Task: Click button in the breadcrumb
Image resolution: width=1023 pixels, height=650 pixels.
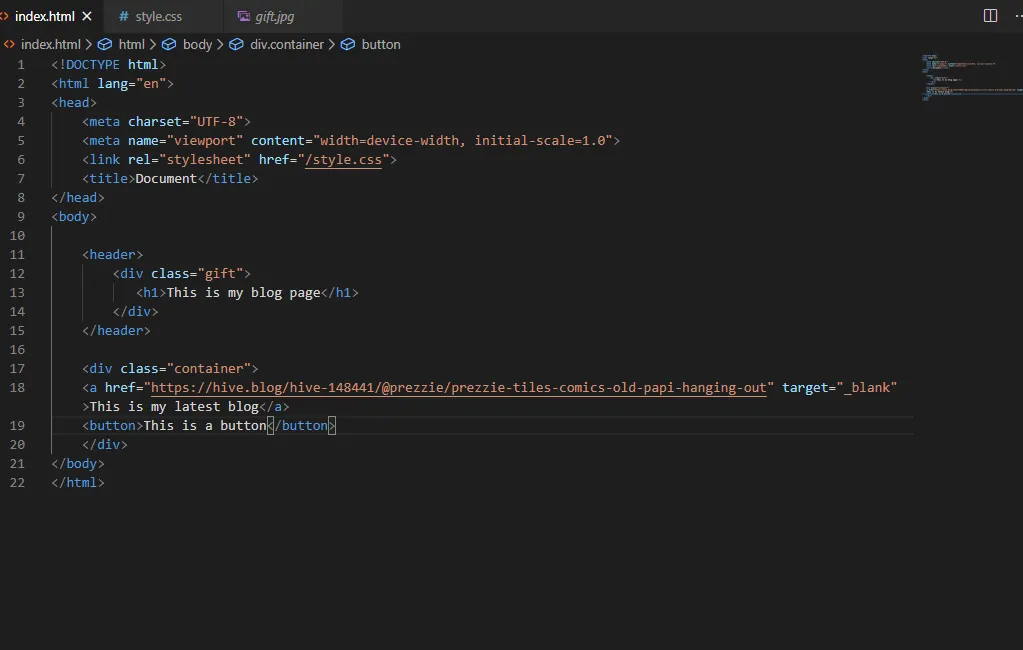Action: pos(381,44)
